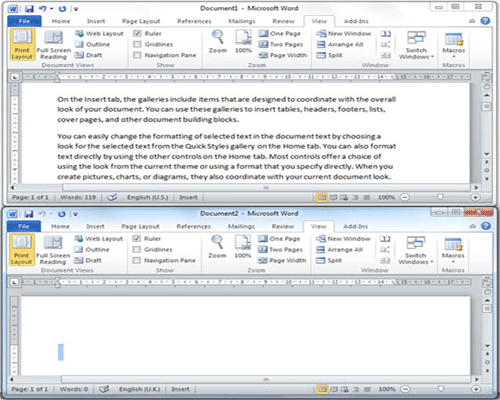Switch to Web Layout in Document1 window
The height and width of the screenshot is (400, 500).
(99, 34)
